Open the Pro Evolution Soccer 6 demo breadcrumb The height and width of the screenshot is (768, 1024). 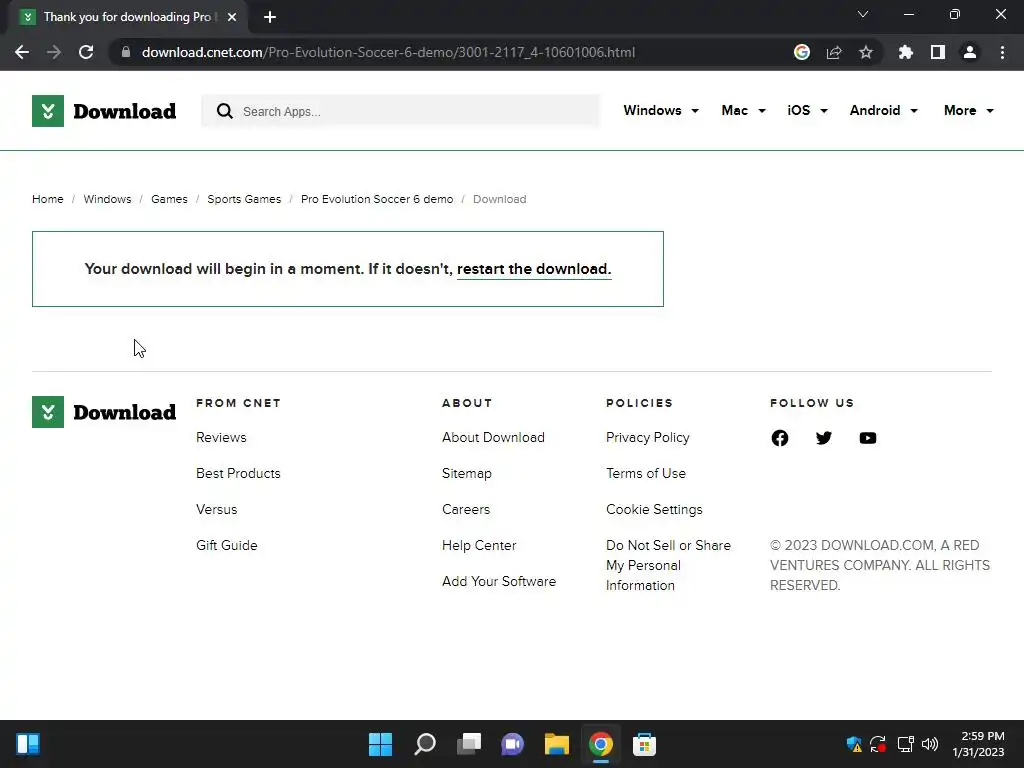[377, 199]
